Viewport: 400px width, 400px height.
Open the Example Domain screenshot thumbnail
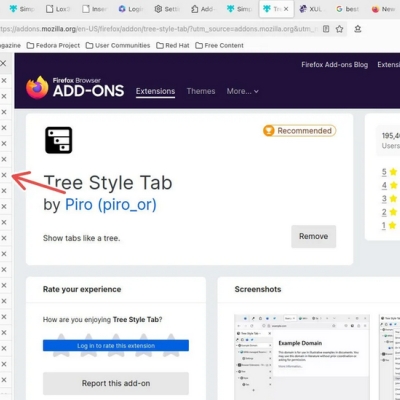pos(302,357)
